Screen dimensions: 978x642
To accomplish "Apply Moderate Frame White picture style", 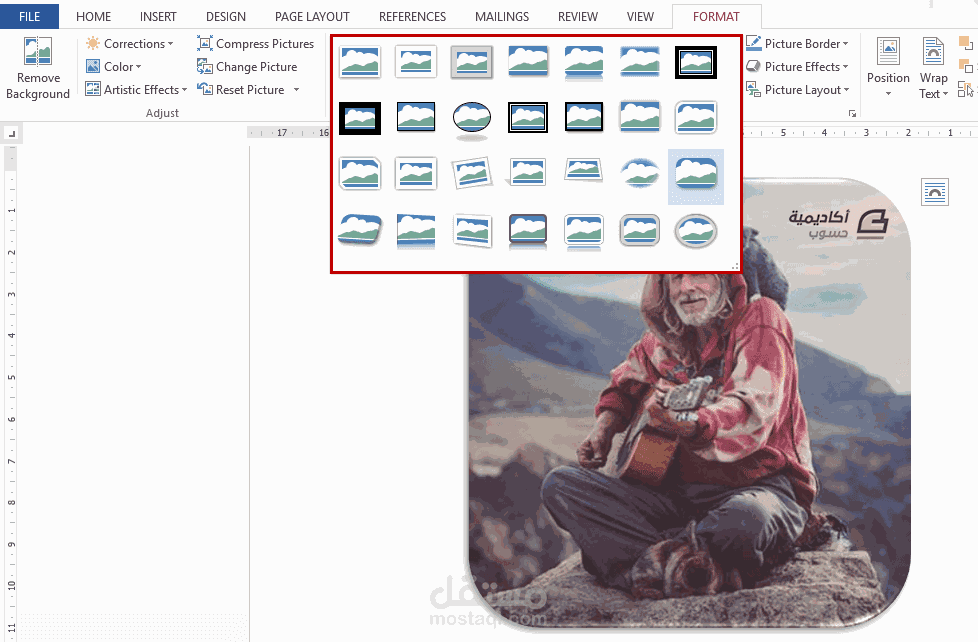I will [x=416, y=173].
